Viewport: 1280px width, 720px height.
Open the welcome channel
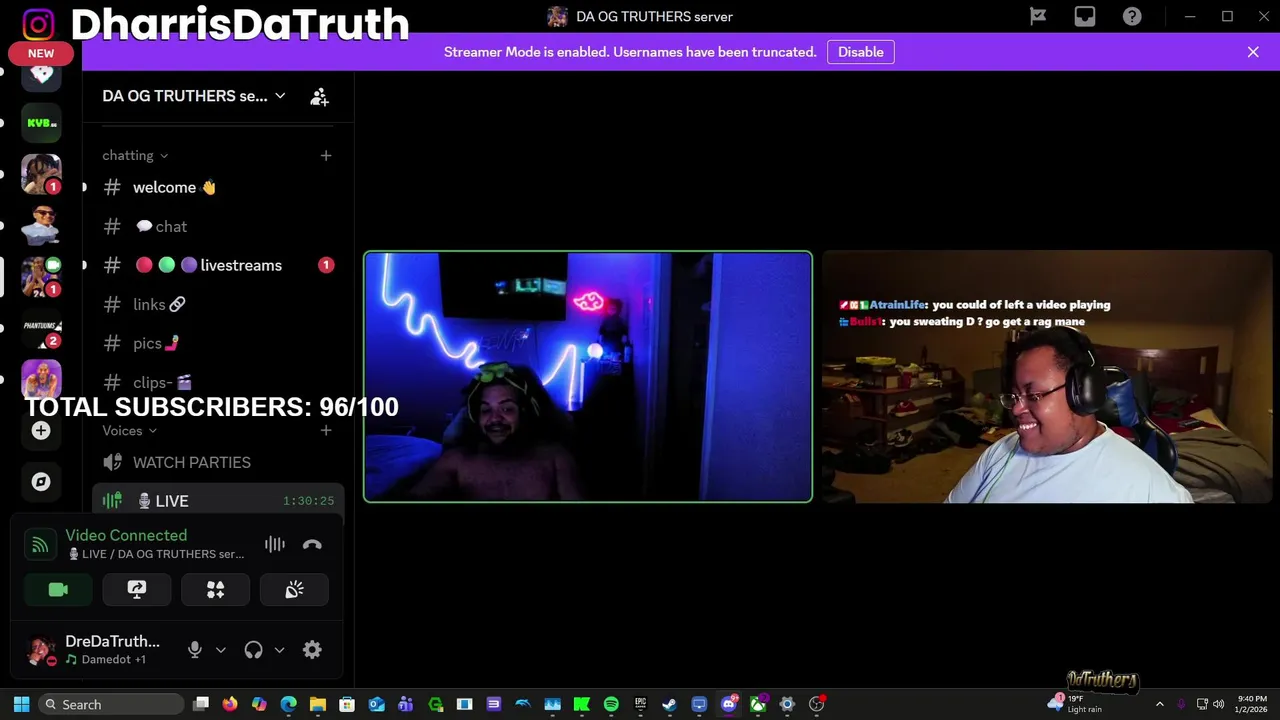click(218, 187)
